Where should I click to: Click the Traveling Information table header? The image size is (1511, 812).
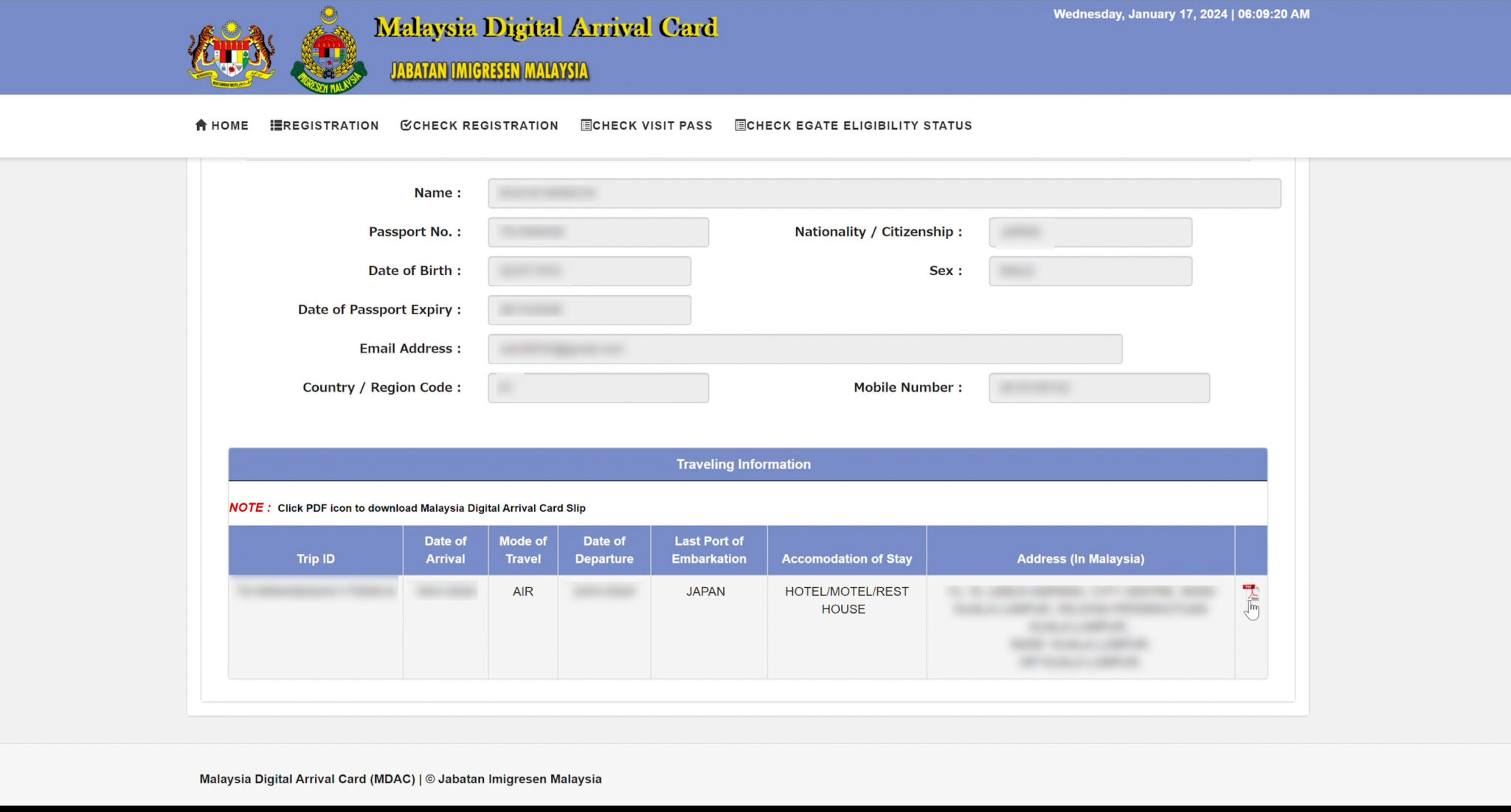[743, 464]
